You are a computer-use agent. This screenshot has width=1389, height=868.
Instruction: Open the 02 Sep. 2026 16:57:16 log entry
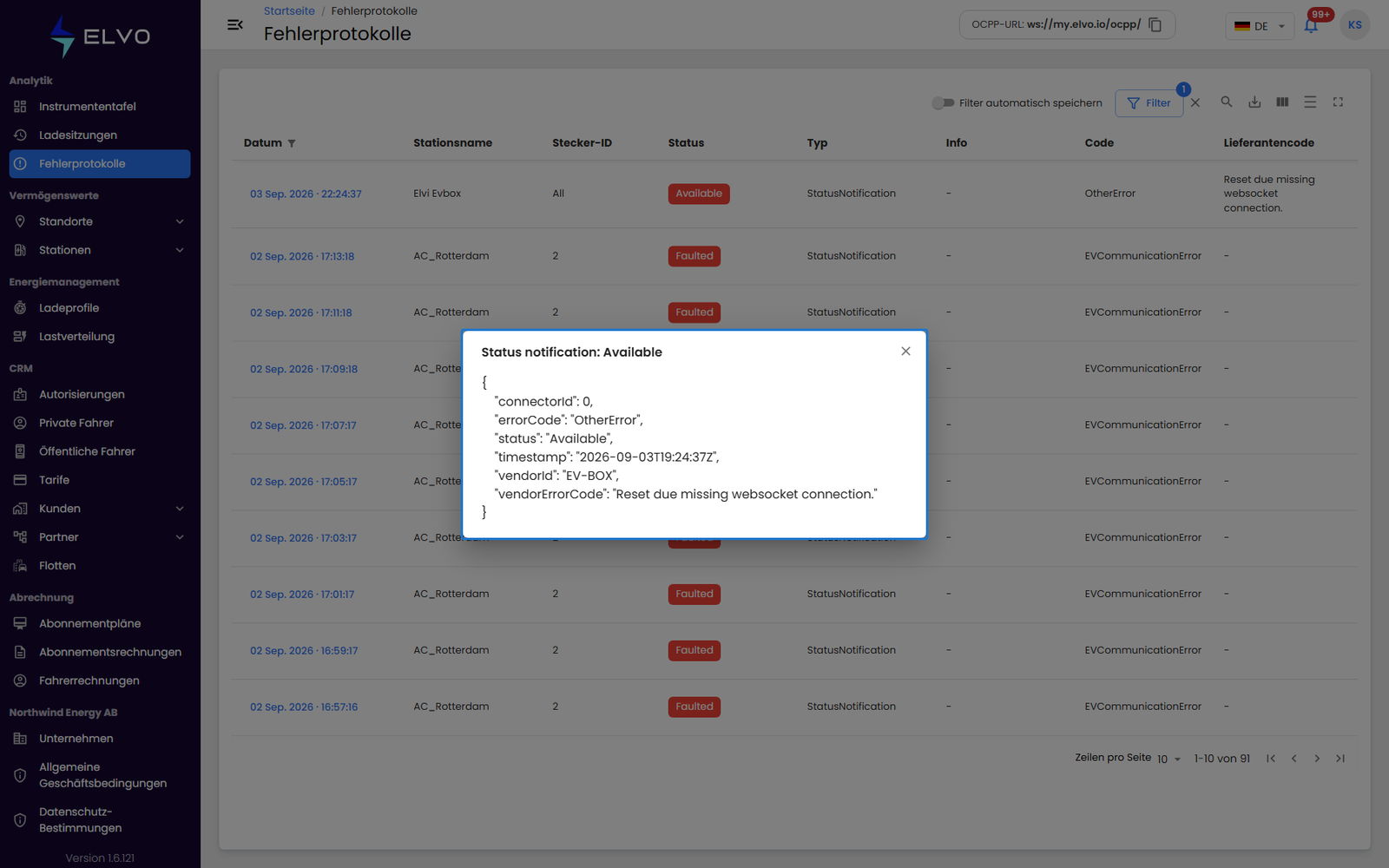pyautogui.click(x=304, y=707)
